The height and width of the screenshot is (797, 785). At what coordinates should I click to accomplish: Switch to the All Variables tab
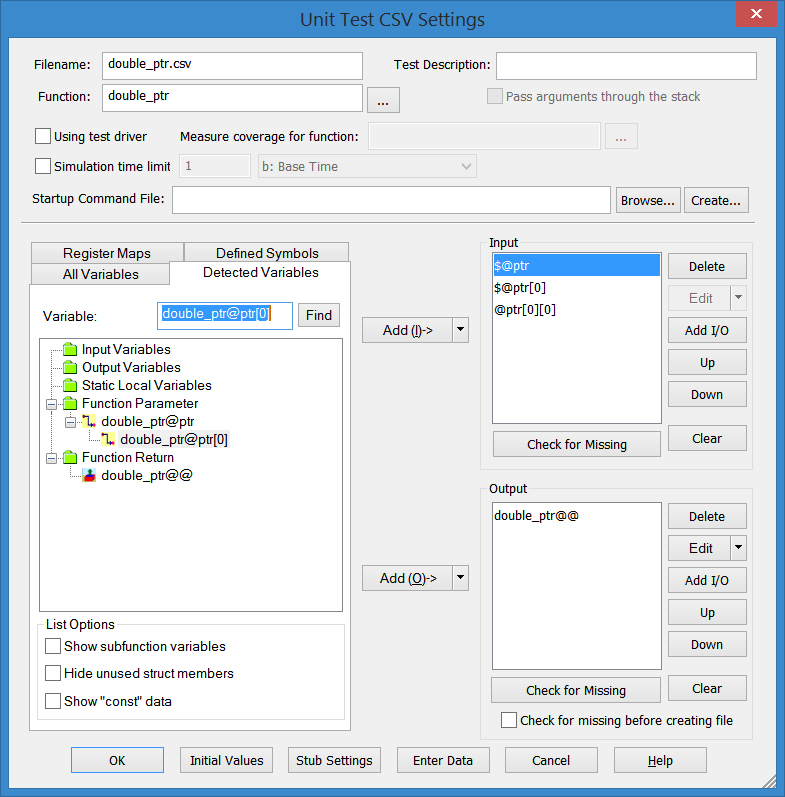[100, 274]
